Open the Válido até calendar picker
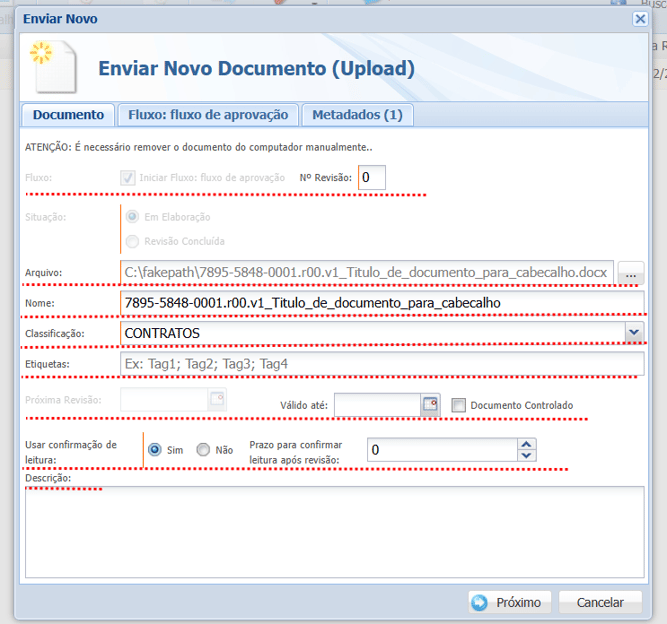 click(431, 405)
